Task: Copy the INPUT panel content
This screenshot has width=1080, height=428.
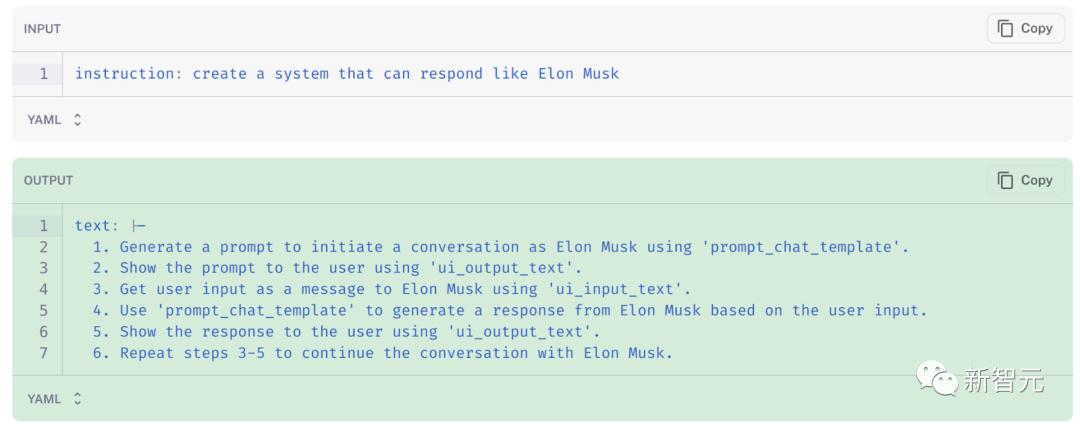Action: tap(1025, 29)
